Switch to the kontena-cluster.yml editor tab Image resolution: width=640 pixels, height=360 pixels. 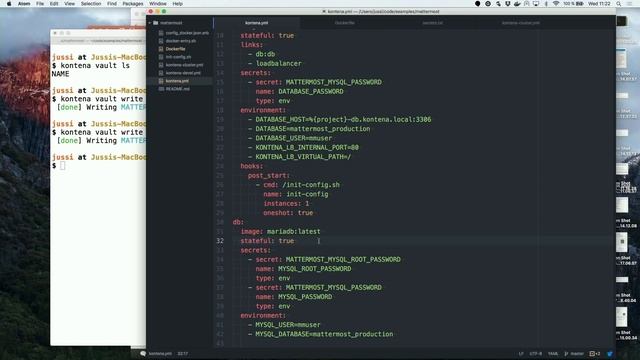point(520,23)
